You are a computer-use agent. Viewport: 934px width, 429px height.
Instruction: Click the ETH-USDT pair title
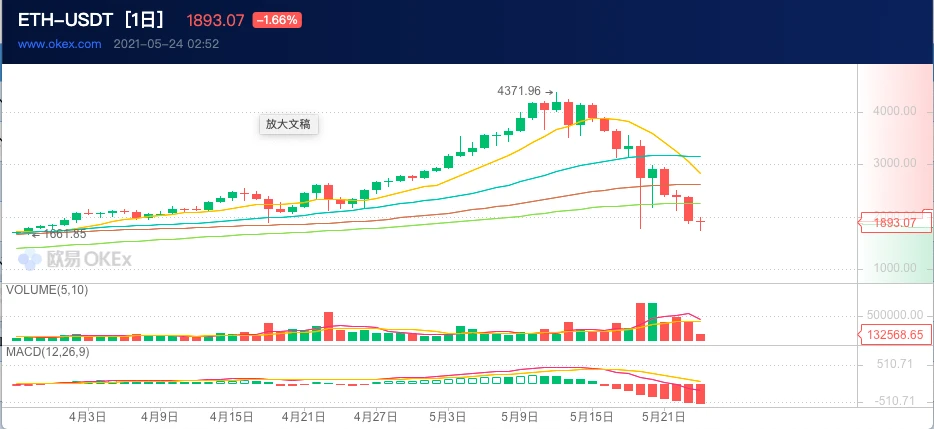point(64,20)
